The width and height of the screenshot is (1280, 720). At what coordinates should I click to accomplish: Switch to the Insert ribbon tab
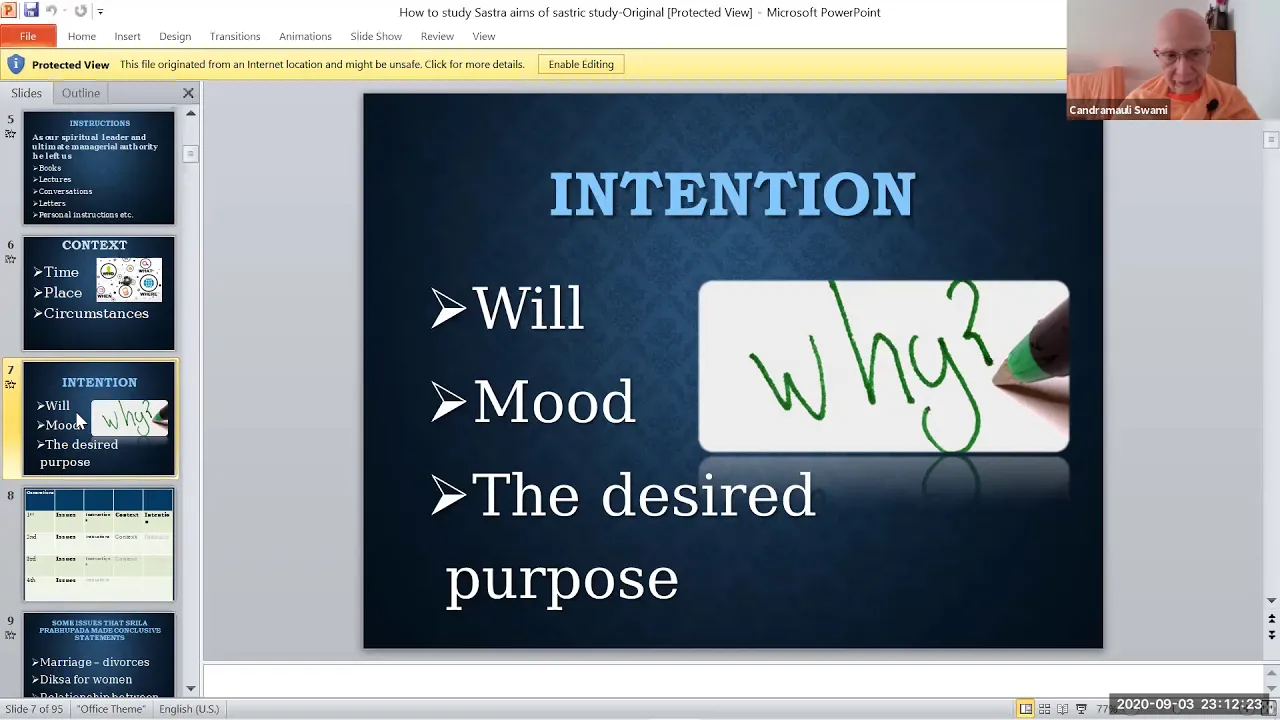click(127, 36)
